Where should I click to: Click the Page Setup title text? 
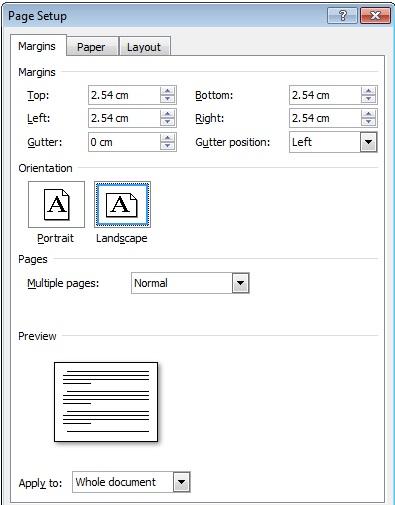point(37,16)
